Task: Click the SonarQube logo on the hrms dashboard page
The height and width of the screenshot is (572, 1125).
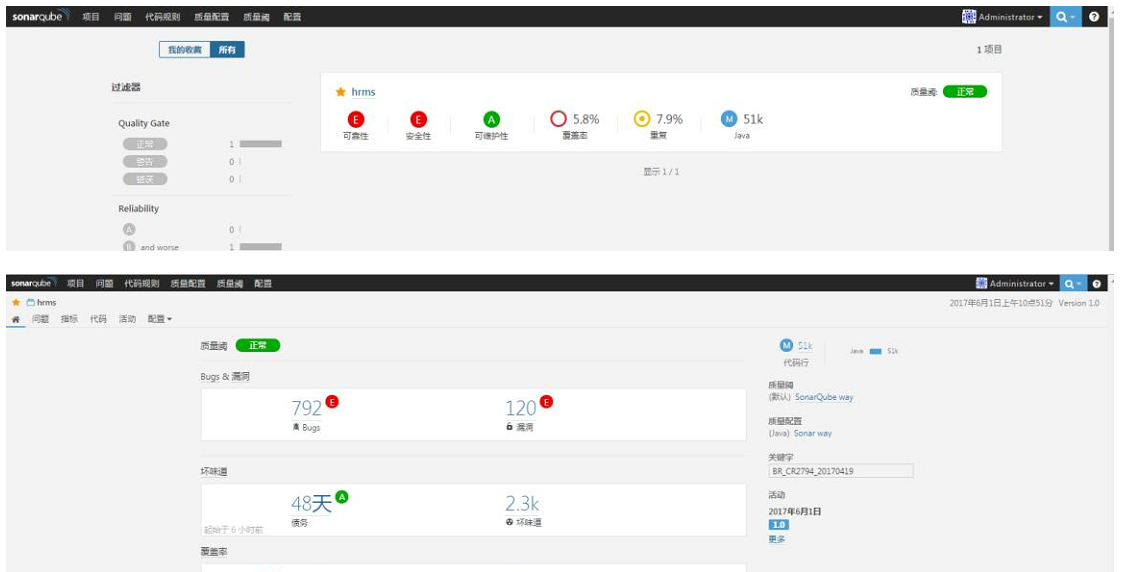Action: 33,283
